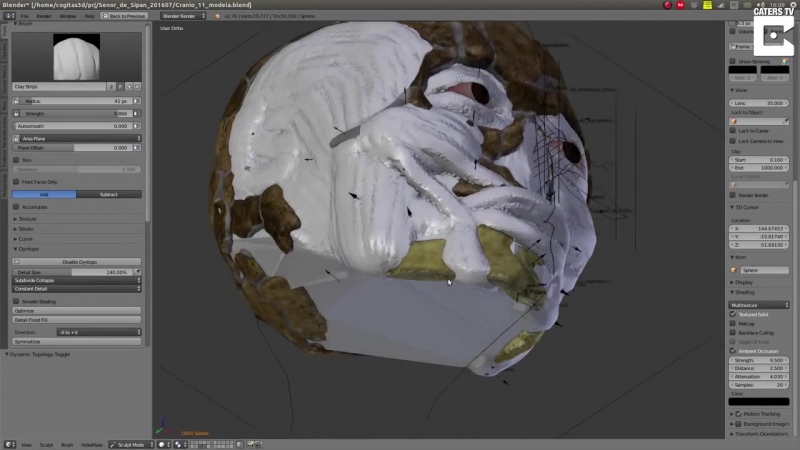This screenshot has height=450, width=800.
Task: Click the Optimize button
Action: click(x=77, y=311)
